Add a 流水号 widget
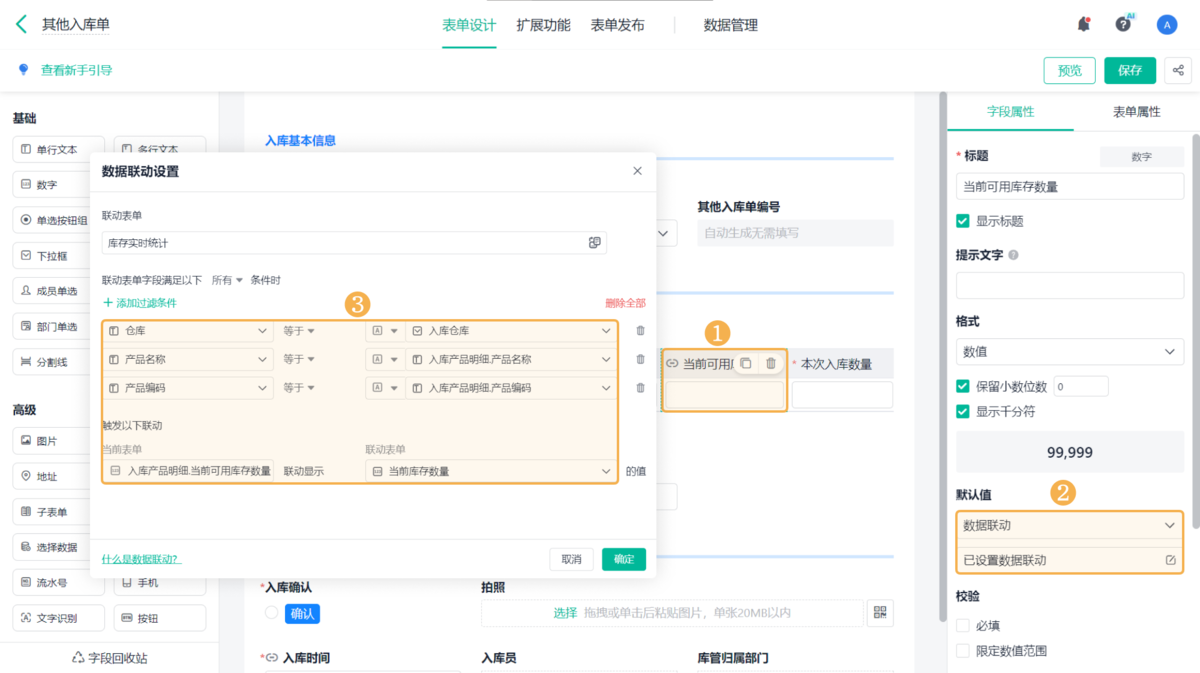 pos(59,582)
